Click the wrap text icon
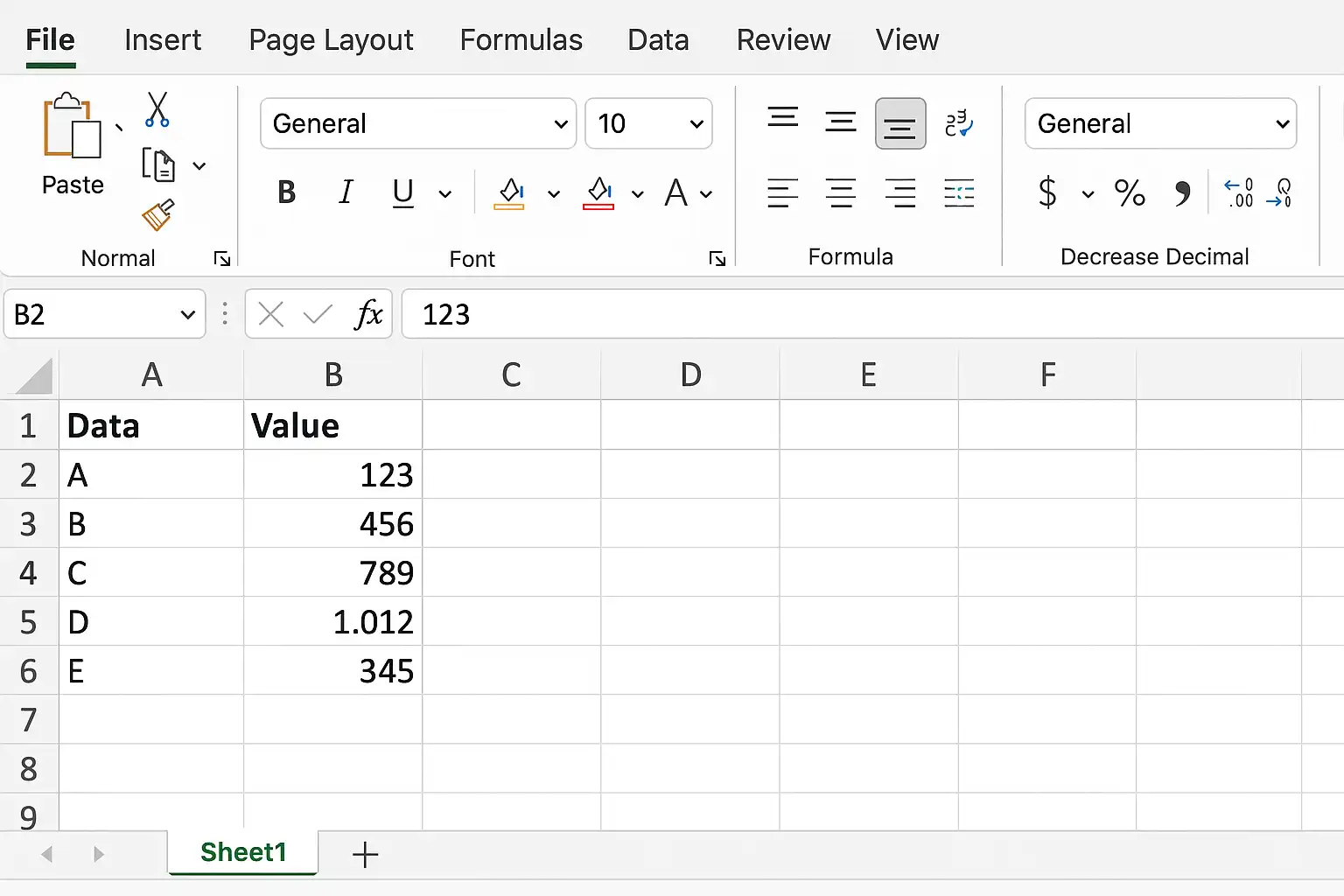The height and width of the screenshot is (896, 1344). coord(959,123)
